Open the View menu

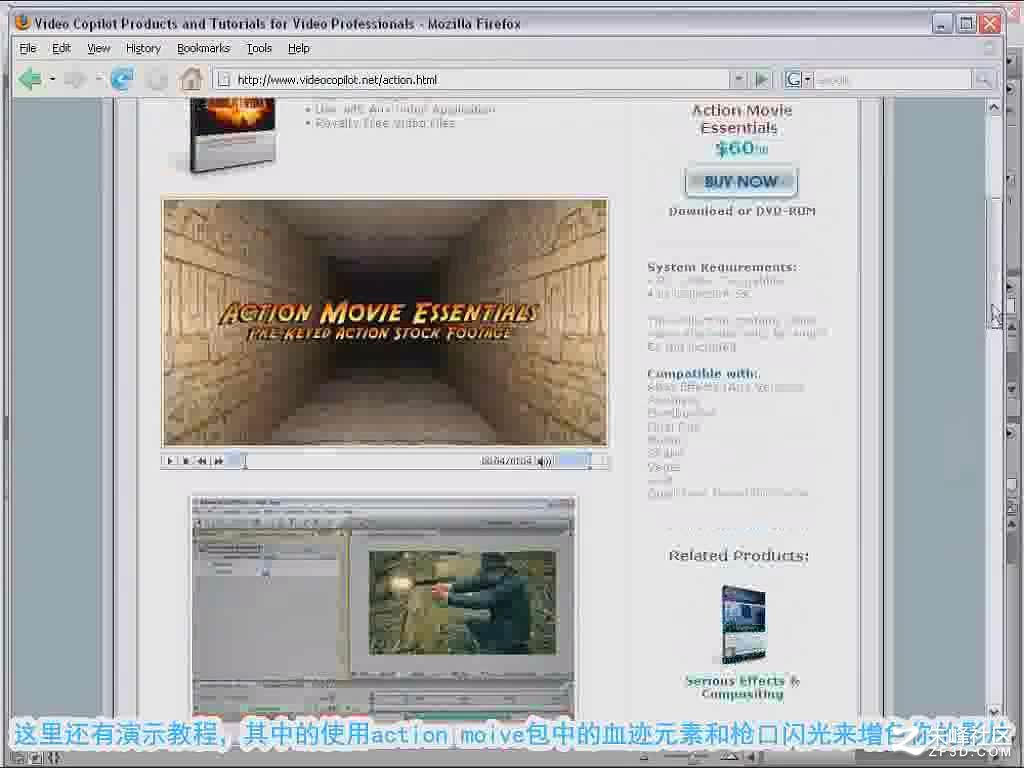pyautogui.click(x=99, y=48)
